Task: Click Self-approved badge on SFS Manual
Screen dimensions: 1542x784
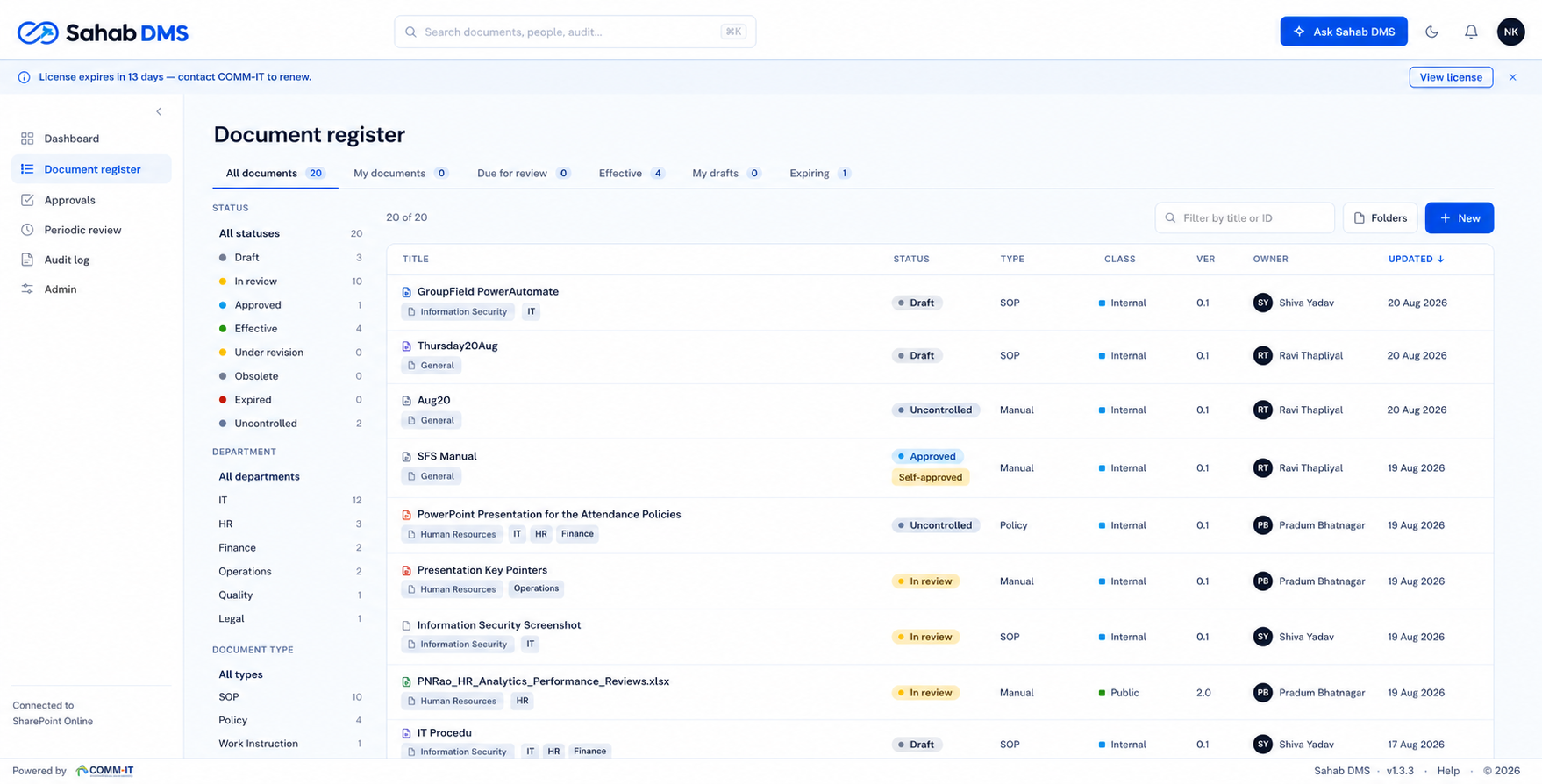Action: coord(931,477)
